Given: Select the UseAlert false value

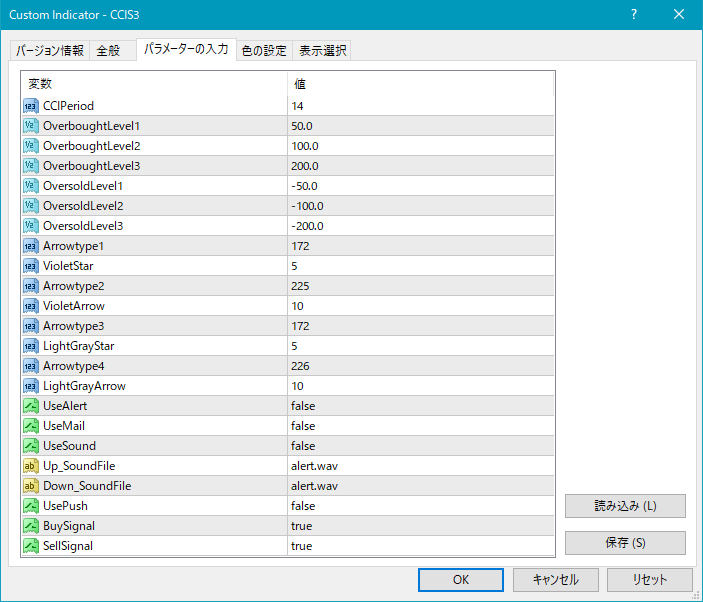Looking at the screenshot, I should 303,406.
